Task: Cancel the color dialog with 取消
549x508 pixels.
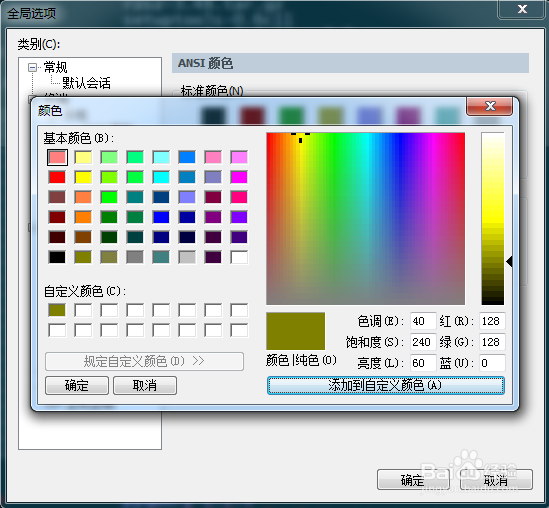Action: 145,385
